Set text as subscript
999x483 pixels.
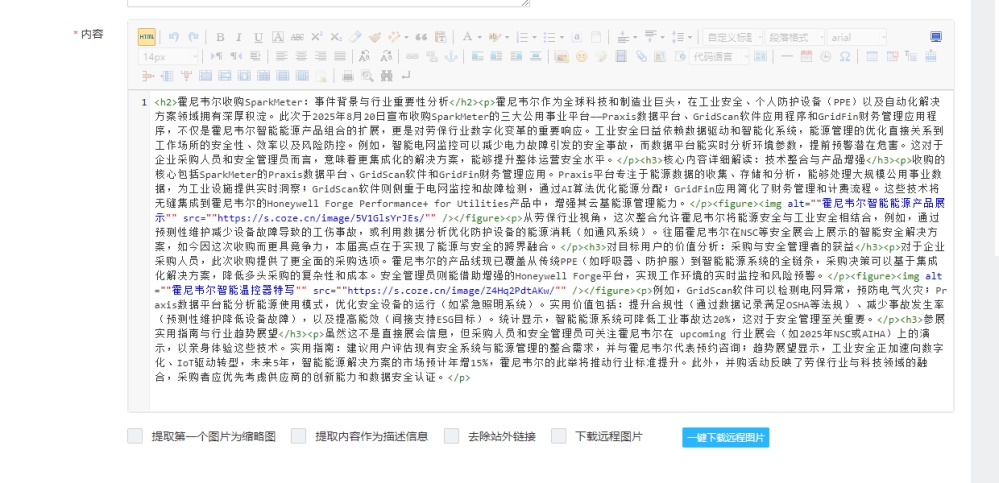pyautogui.click(x=336, y=37)
